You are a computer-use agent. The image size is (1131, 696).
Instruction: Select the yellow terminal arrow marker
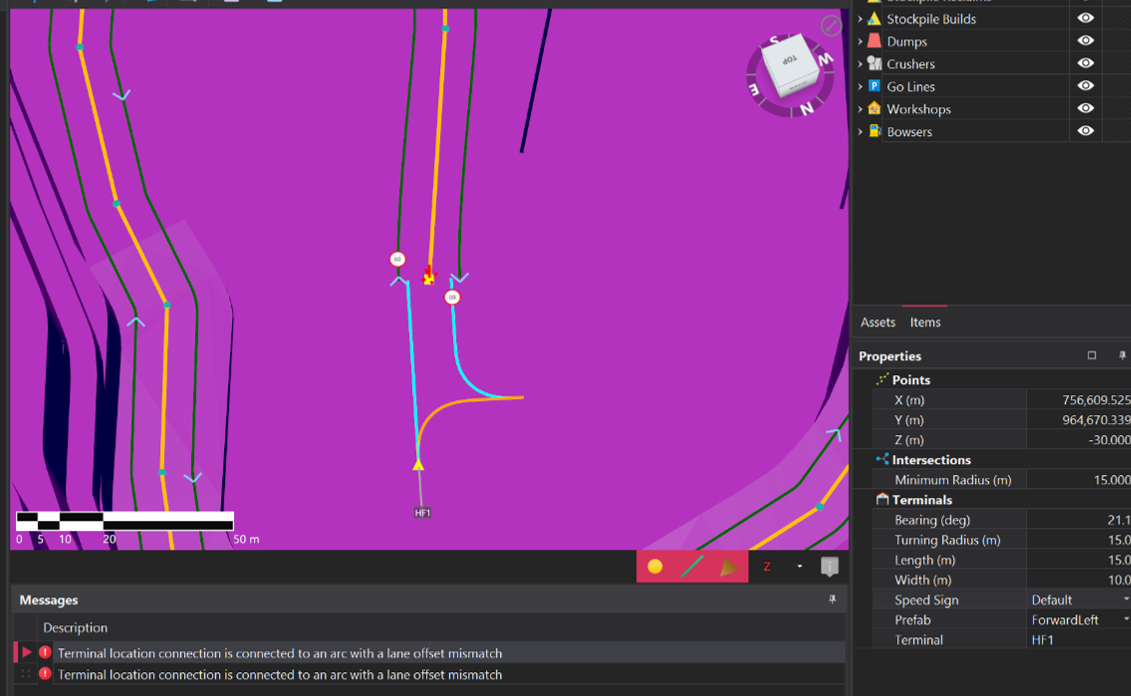[418, 464]
